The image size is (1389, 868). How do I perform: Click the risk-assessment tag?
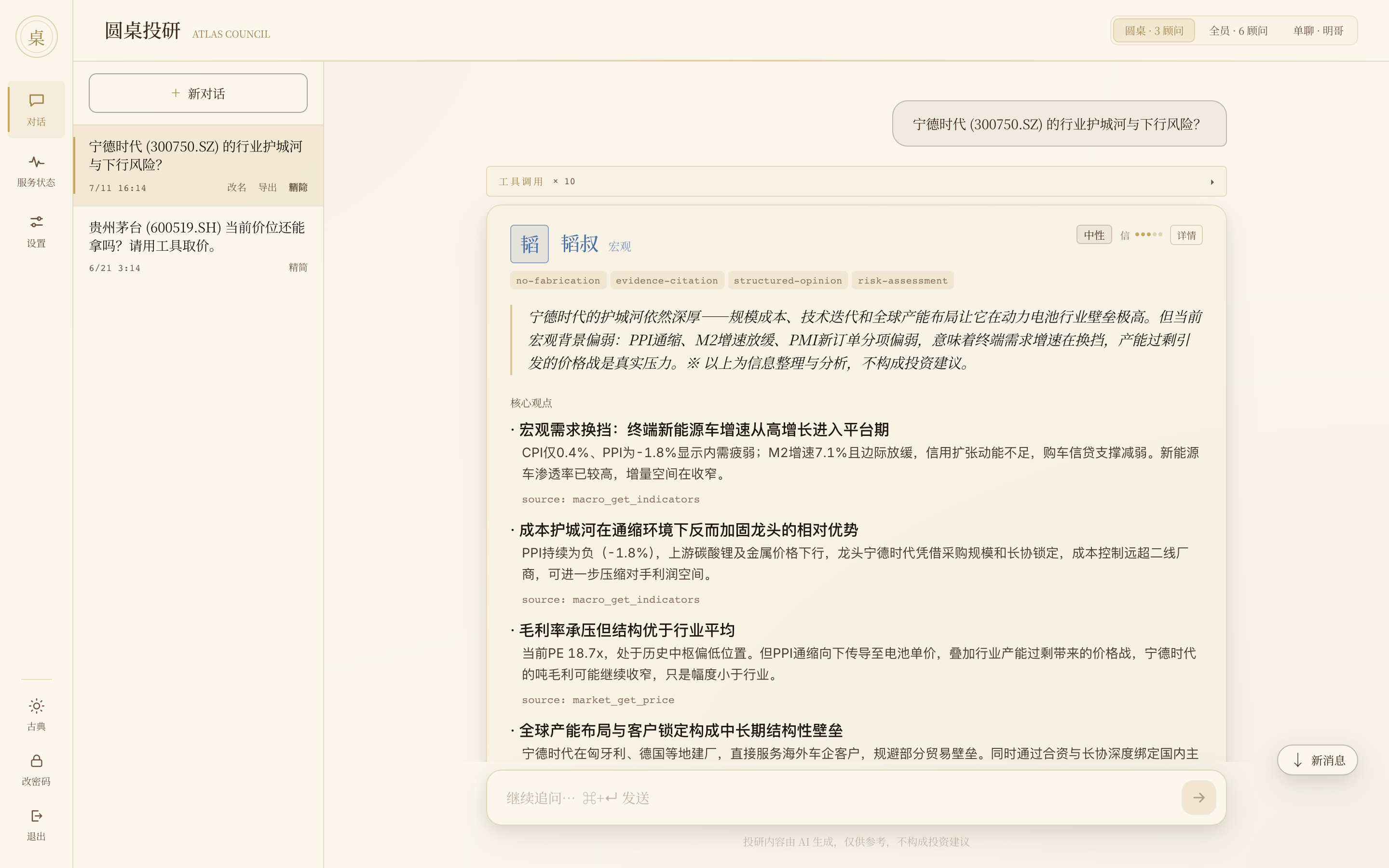902,280
